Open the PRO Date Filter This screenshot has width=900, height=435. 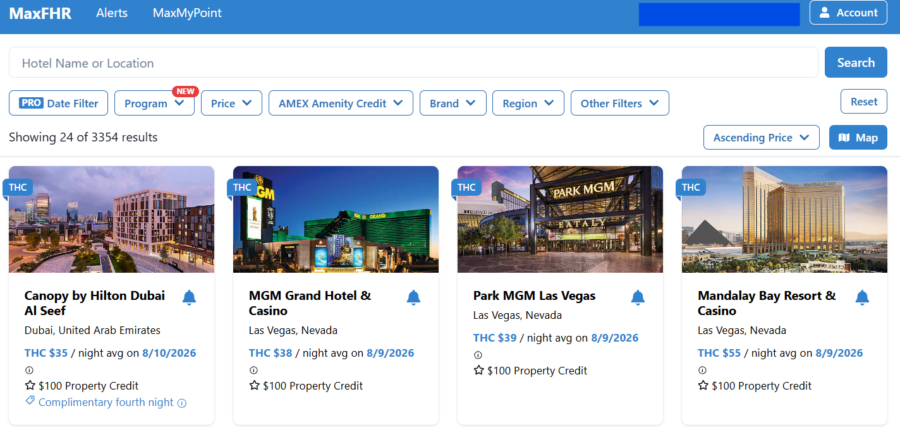click(x=58, y=103)
